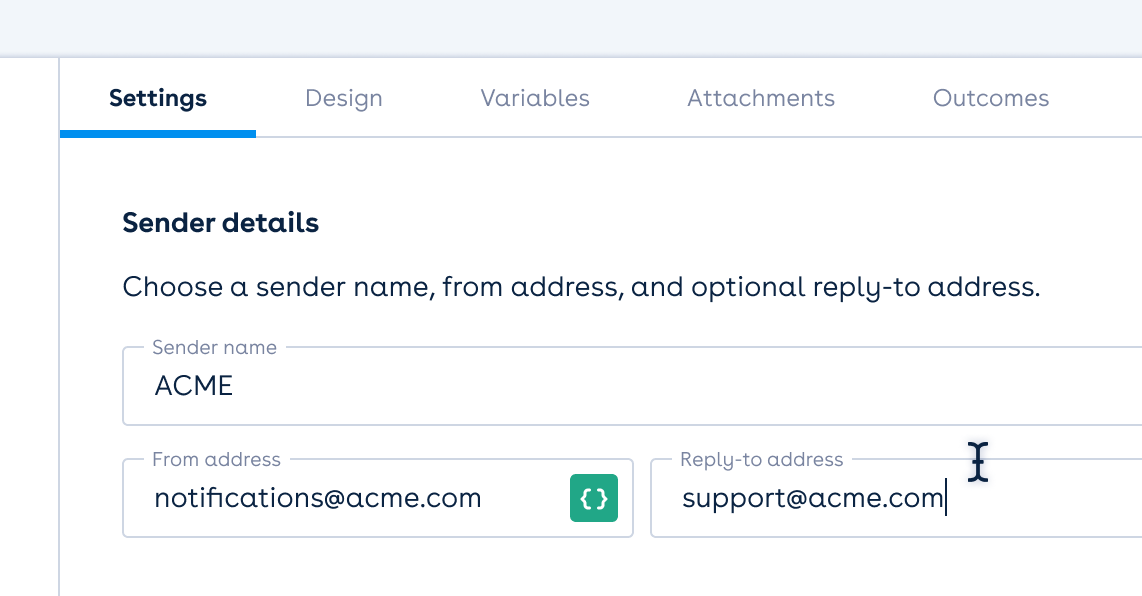
Task: Click the gray header bar above the tabs
Action: (x=570, y=26)
